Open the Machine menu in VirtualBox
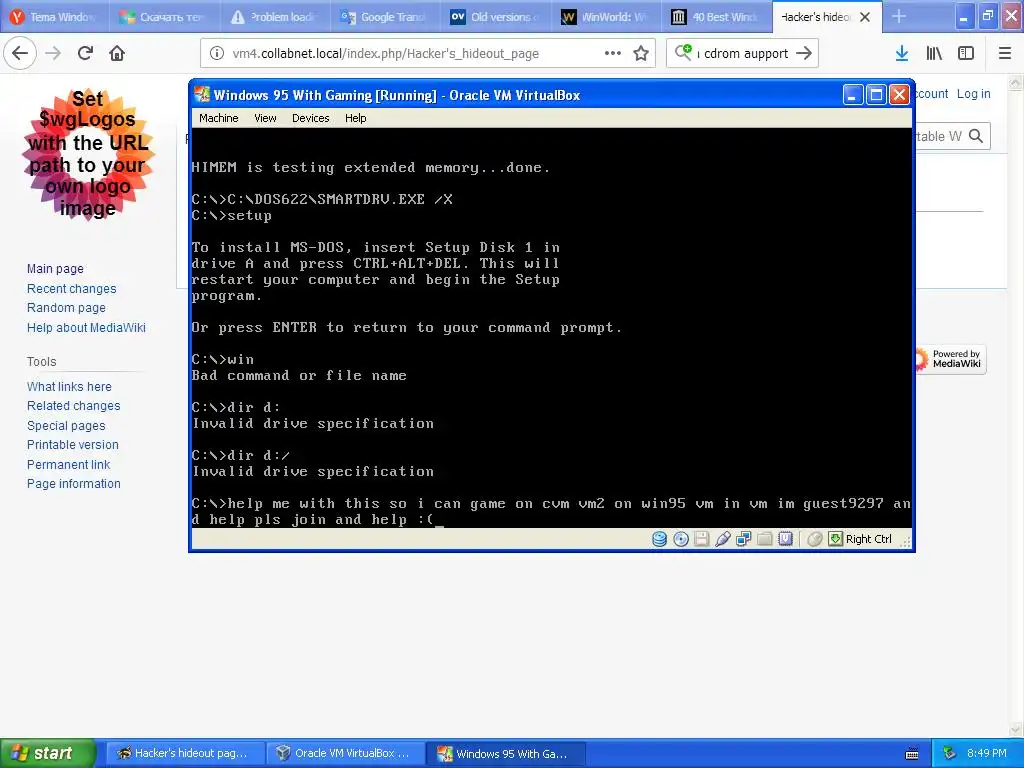This screenshot has width=1024, height=768. [219, 118]
